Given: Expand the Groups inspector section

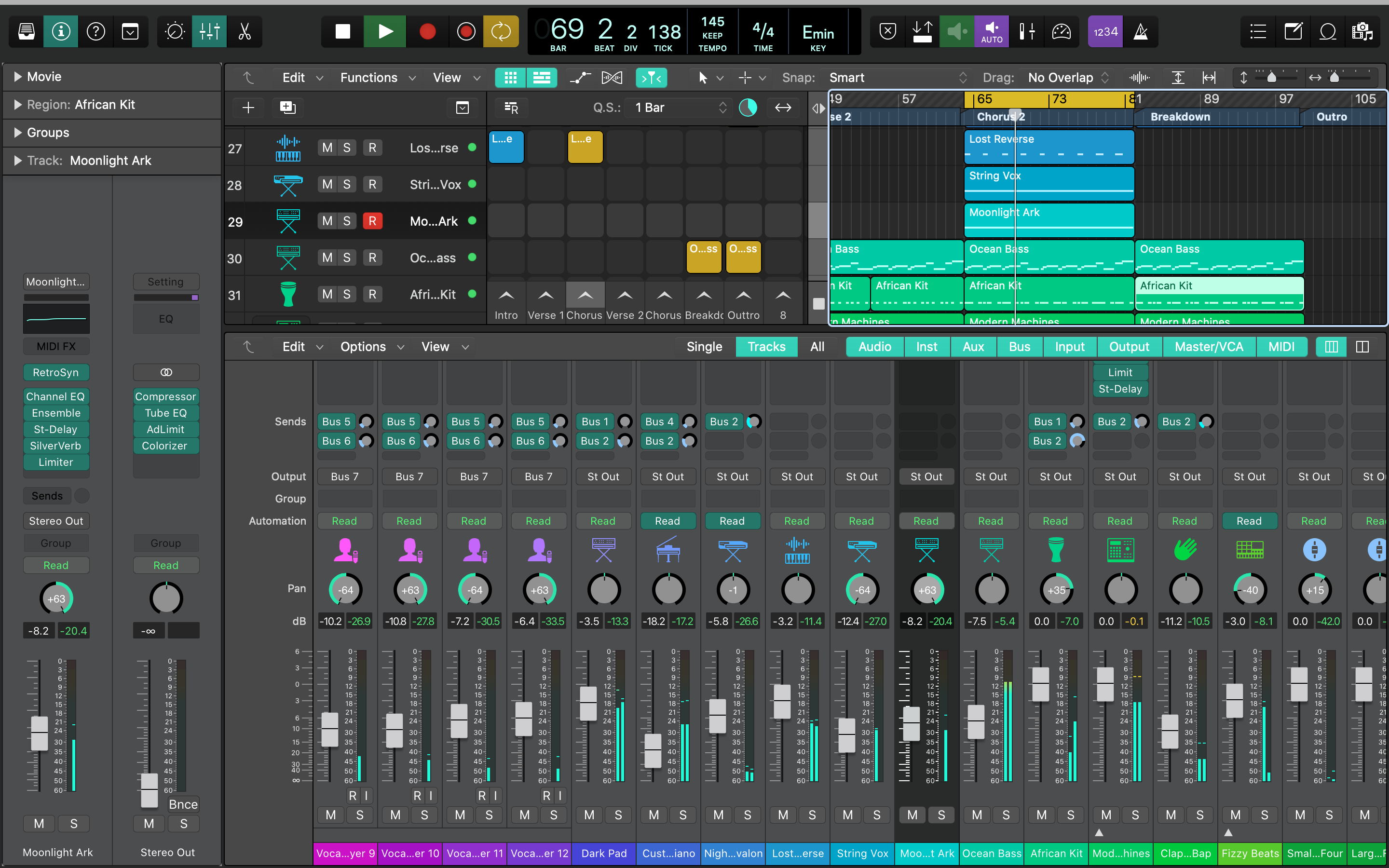Looking at the screenshot, I should pyautogui.click(x=18, y=133).
